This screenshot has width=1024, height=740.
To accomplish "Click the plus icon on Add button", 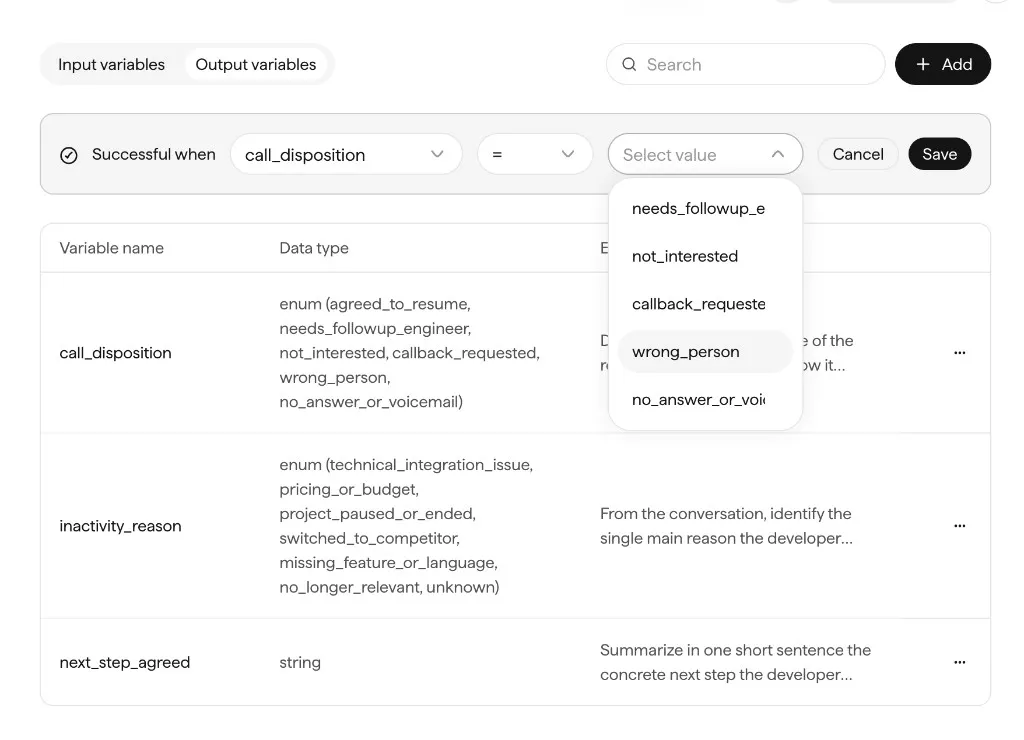I will (x=923, y=64).
